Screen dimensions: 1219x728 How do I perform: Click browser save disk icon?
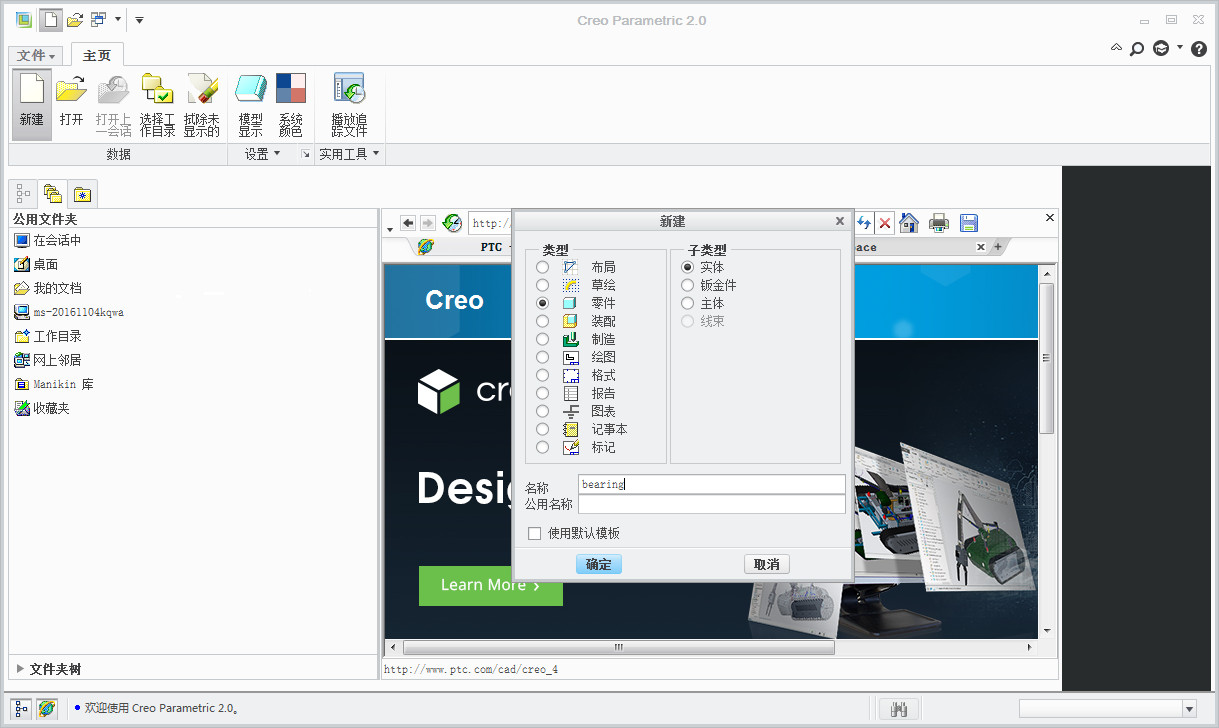point(969,223)
